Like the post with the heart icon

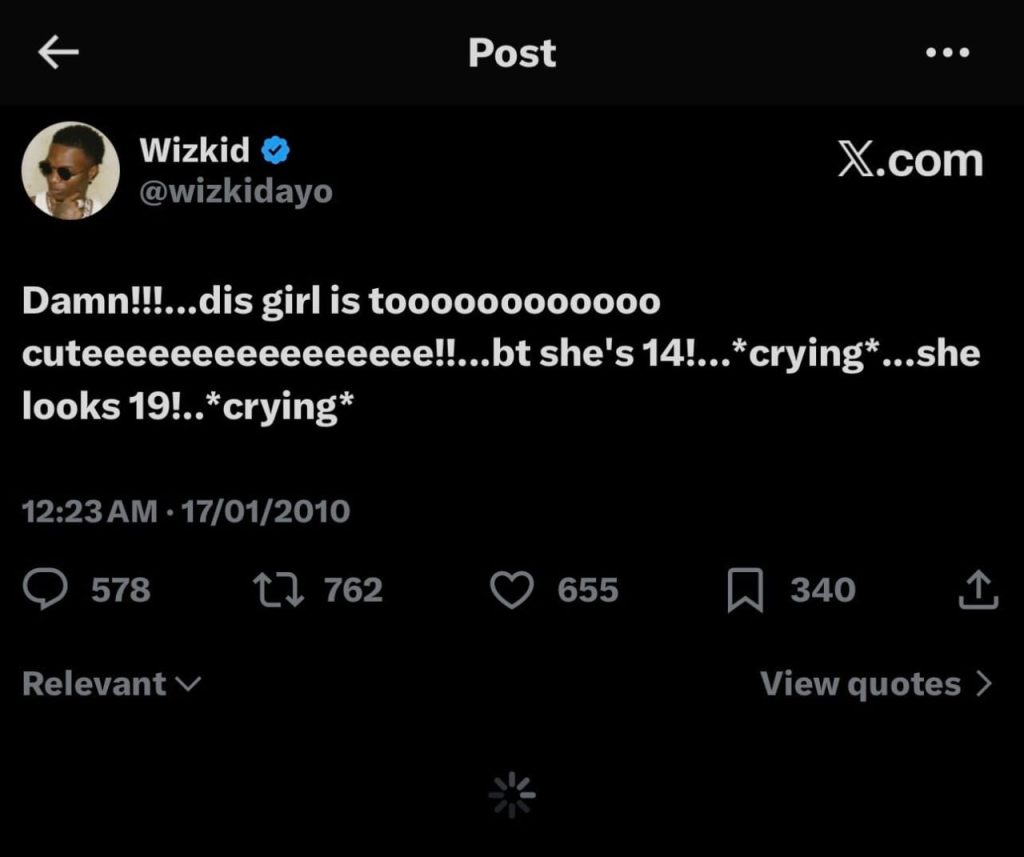click(512, 590)
